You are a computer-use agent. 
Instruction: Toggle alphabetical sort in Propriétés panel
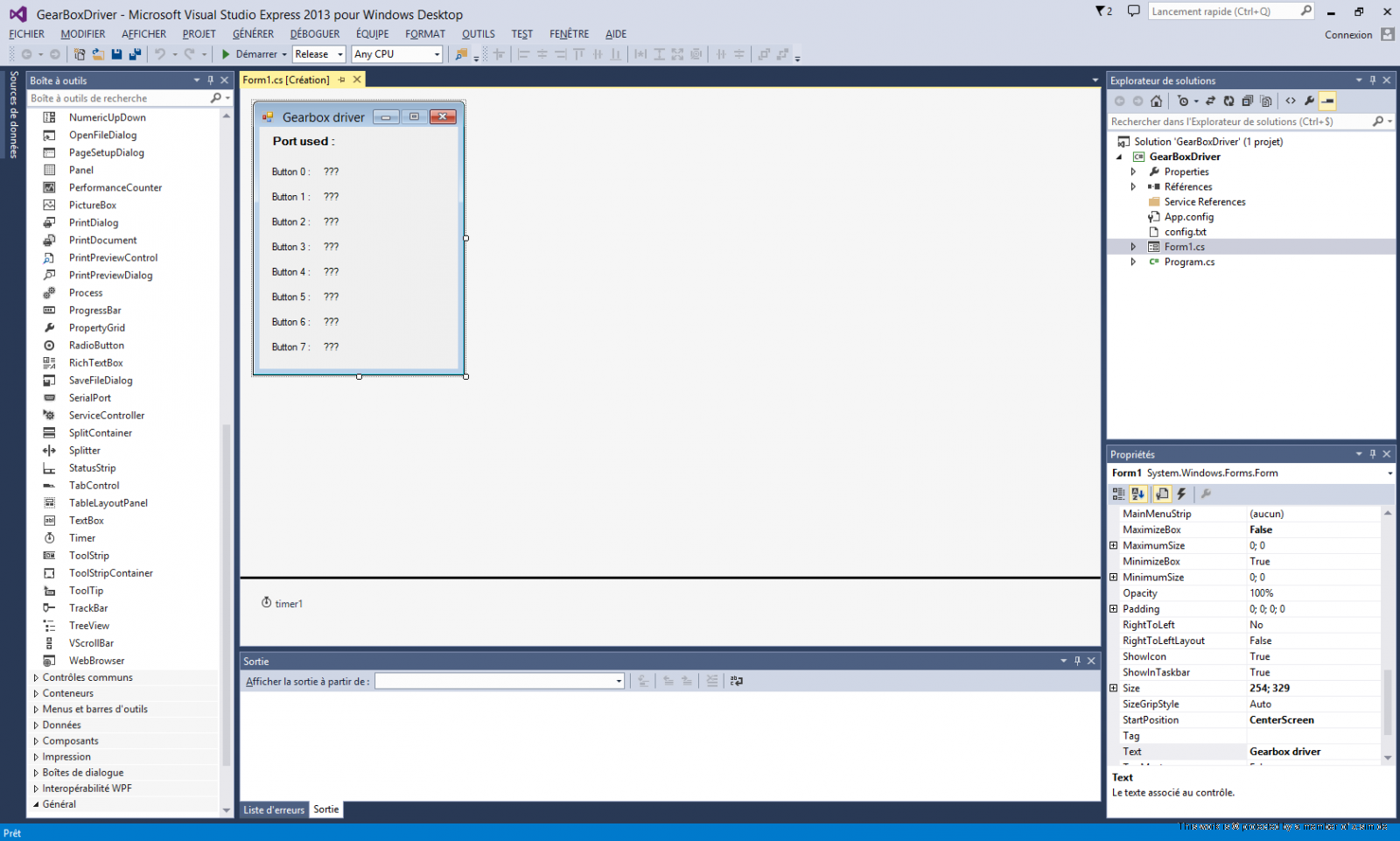[1137, 494]
